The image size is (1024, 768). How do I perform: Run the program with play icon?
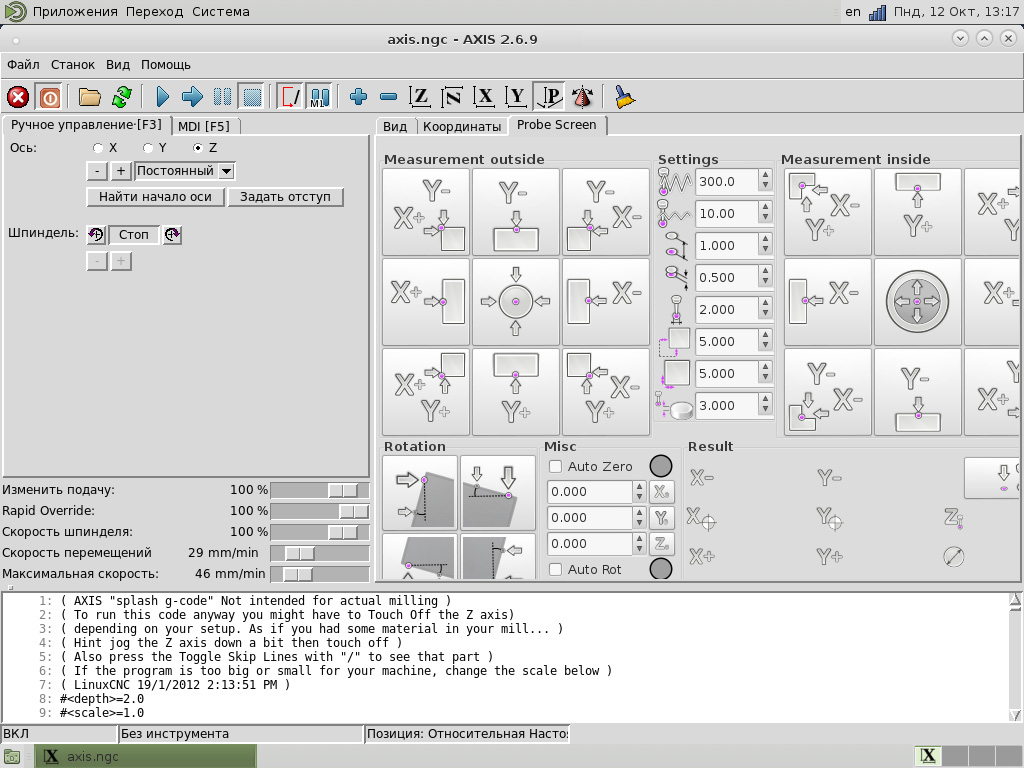(163, 97)
